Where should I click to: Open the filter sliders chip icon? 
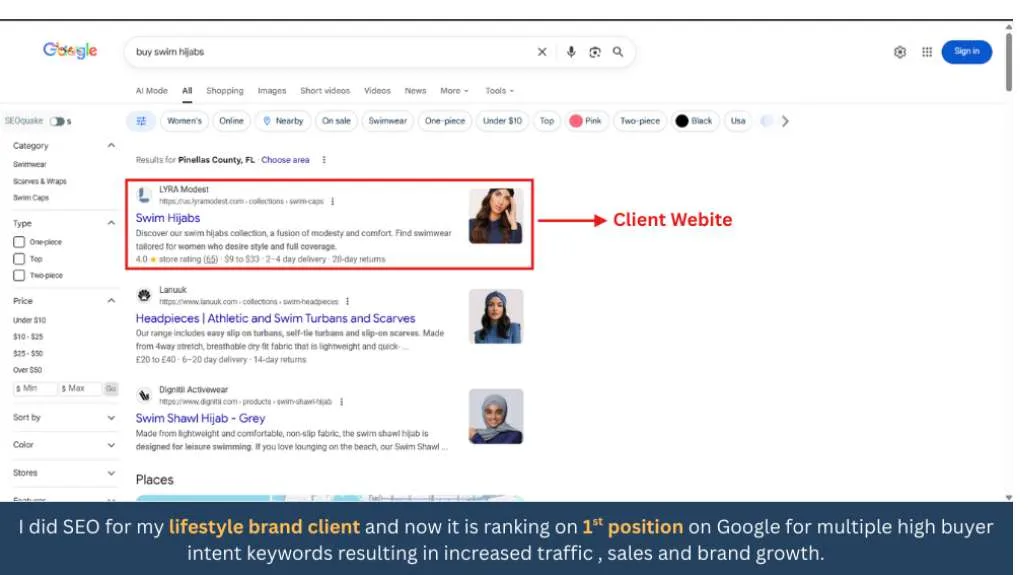(x=141, y=121)
